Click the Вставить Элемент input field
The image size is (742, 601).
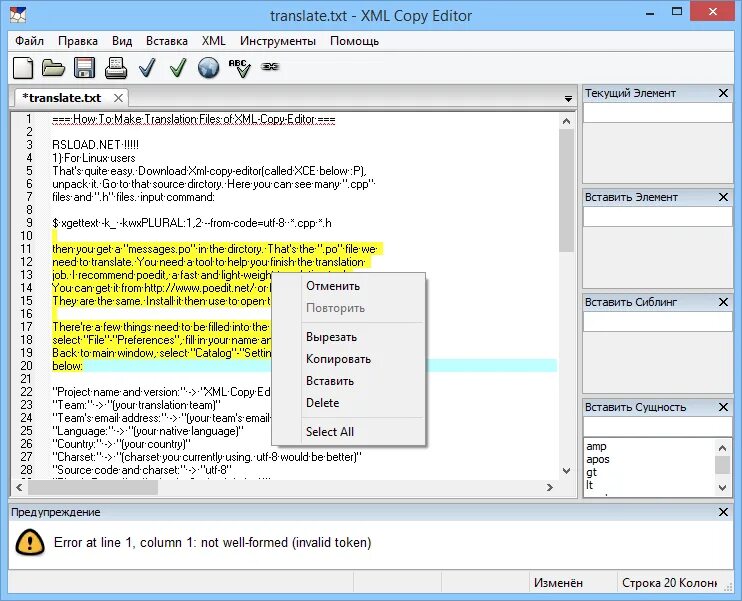tap(658, 217)
